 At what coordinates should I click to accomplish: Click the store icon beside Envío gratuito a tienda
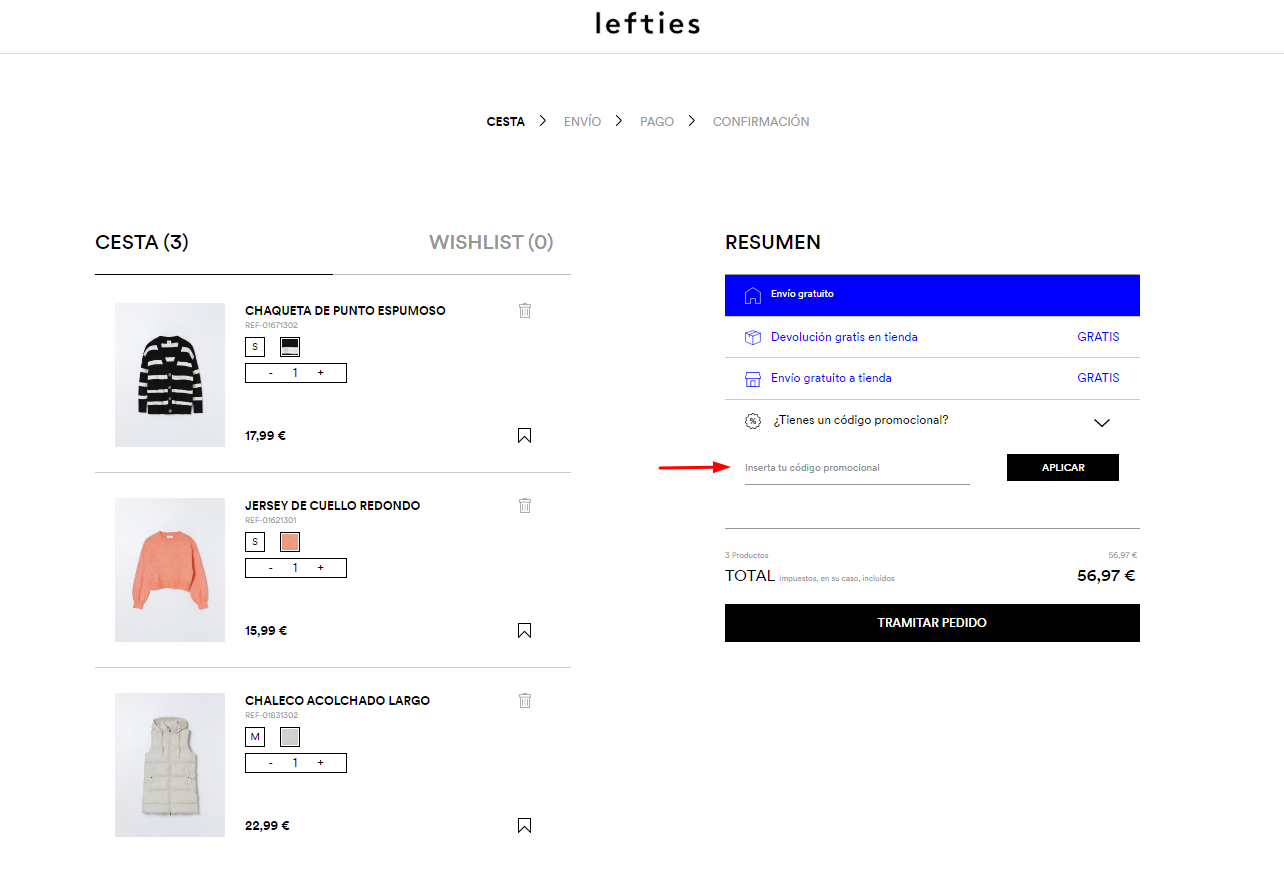click(x=753, y=379)
